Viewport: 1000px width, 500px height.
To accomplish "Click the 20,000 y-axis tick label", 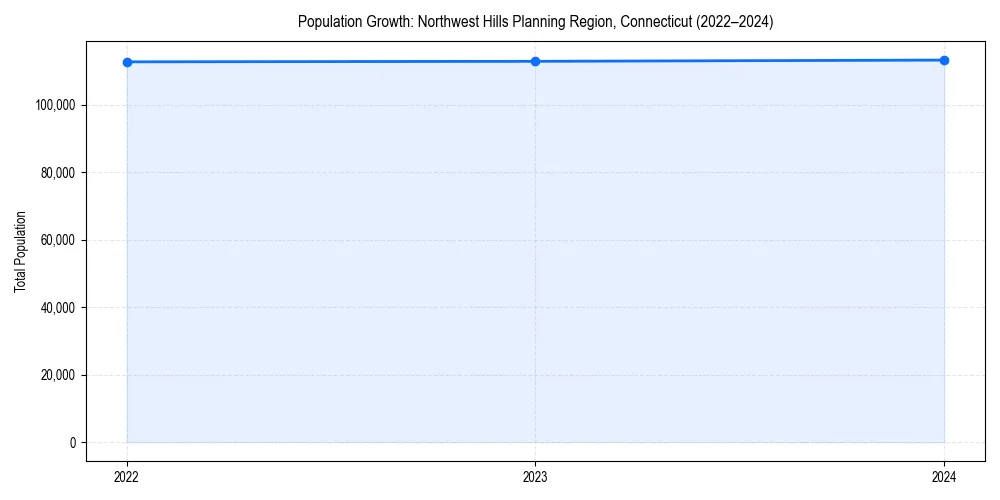I will [x=60, y=376].
